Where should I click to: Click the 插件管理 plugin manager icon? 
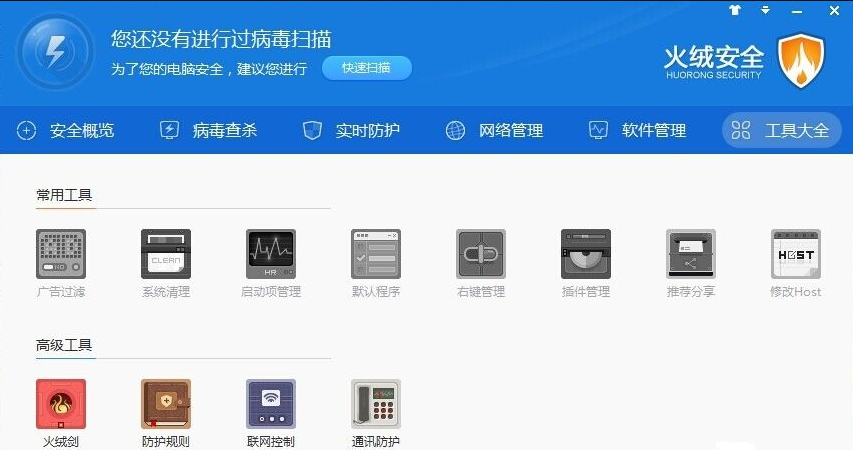[x=586, y=254]
